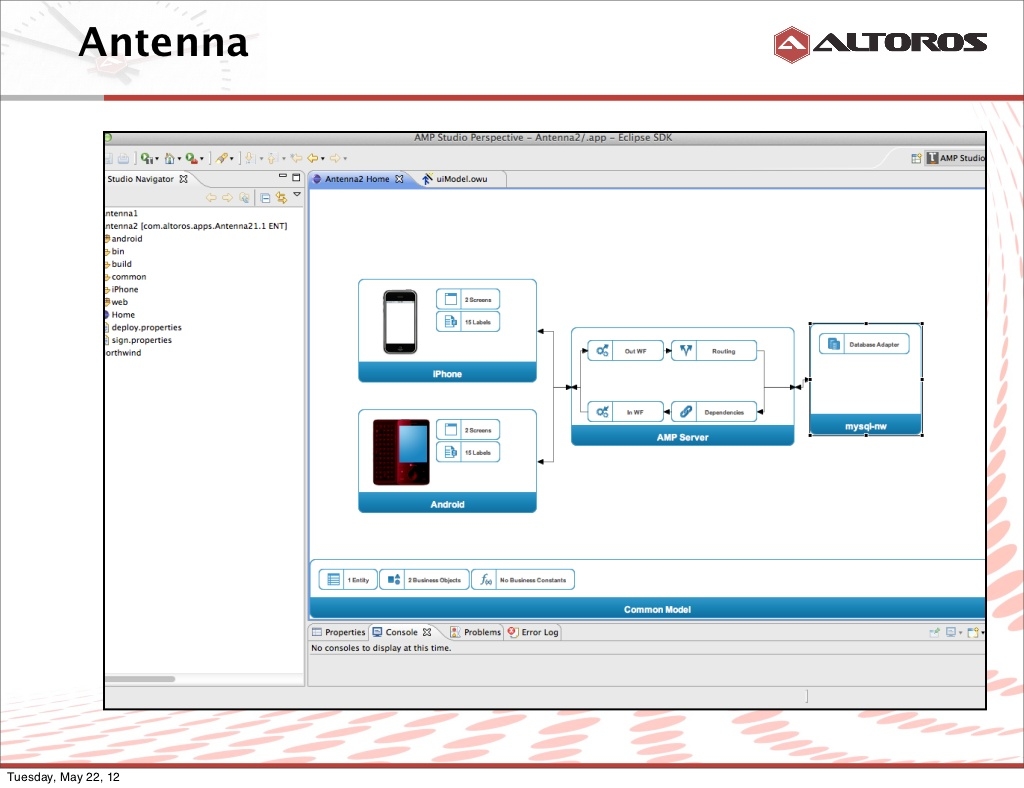
Task: Open the Debug launch dropdown arrow
Action: pos(157,159)
